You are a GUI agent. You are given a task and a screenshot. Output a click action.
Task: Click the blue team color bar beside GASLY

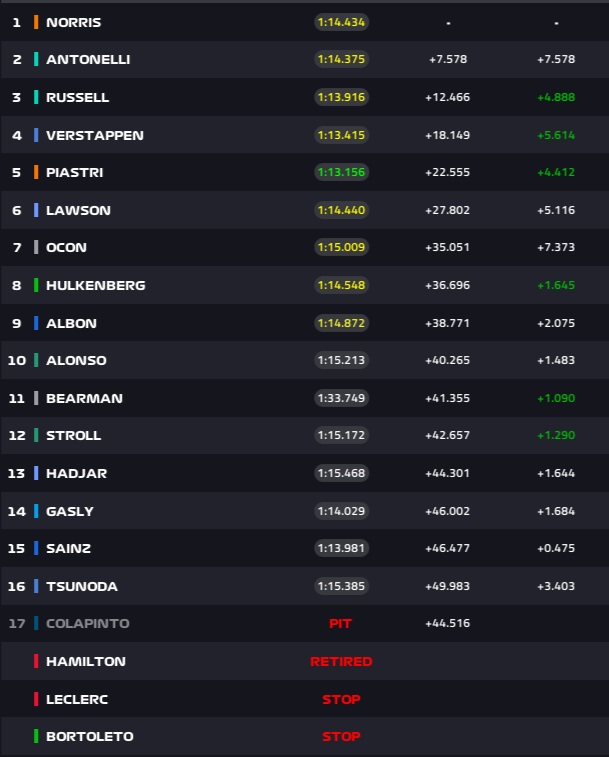point(36,511)
